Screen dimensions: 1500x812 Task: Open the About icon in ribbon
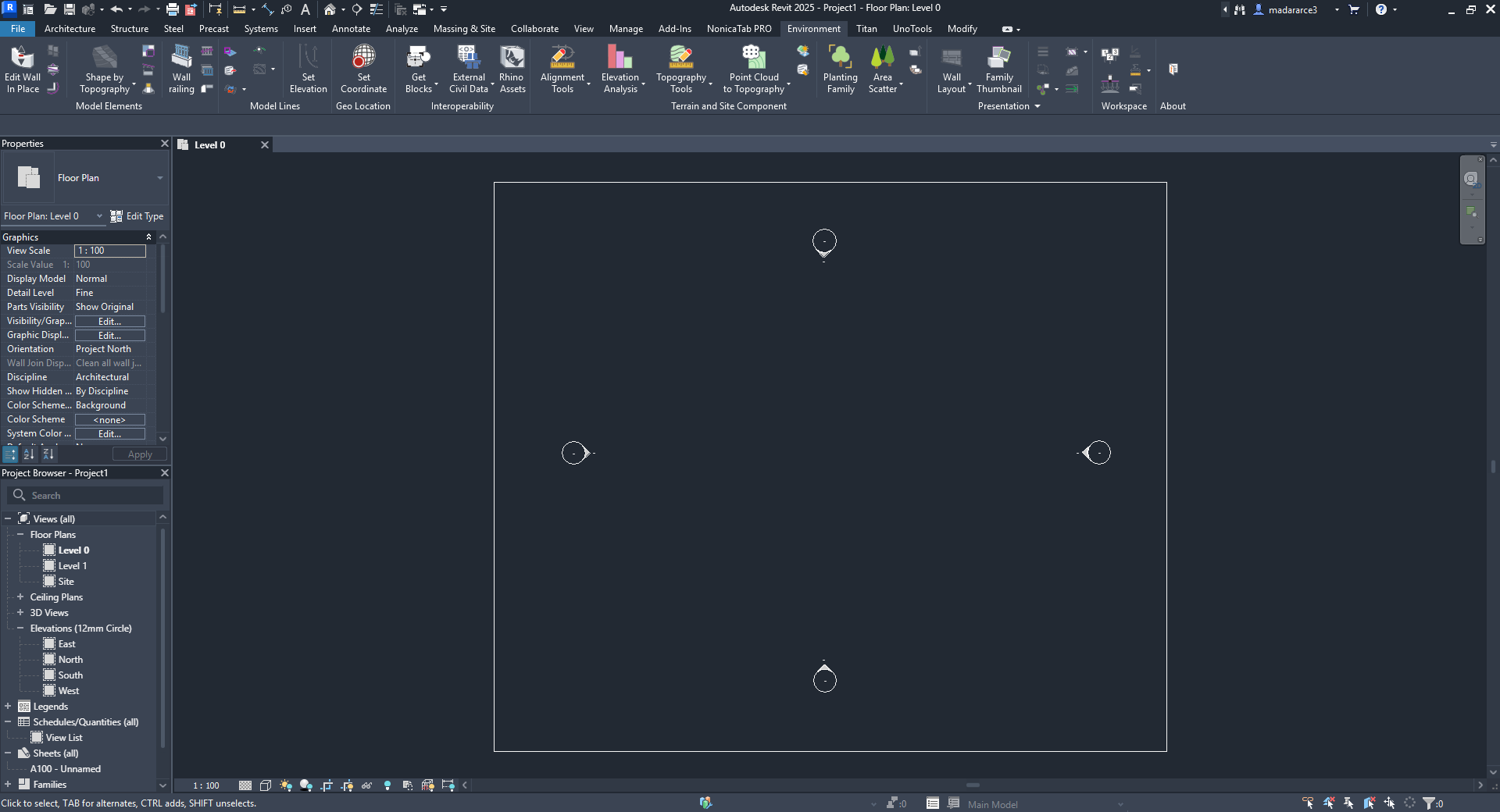pos(1173,69)
